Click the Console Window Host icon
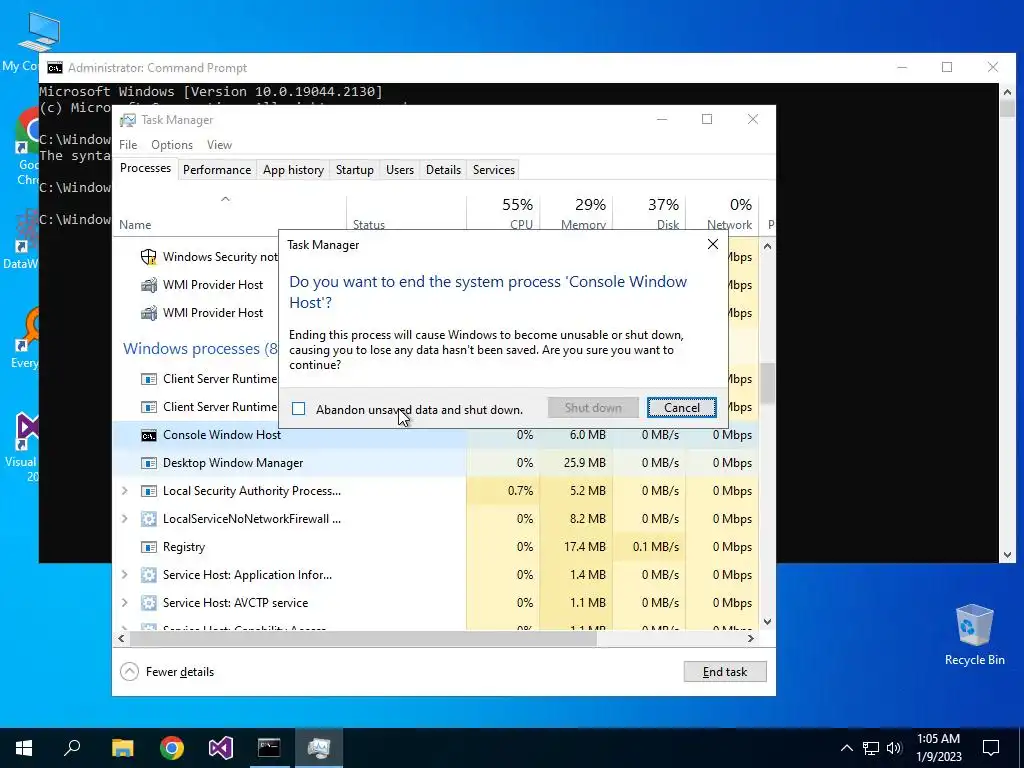Viewport: 1024px width, 768px height. tap(149, 436)
